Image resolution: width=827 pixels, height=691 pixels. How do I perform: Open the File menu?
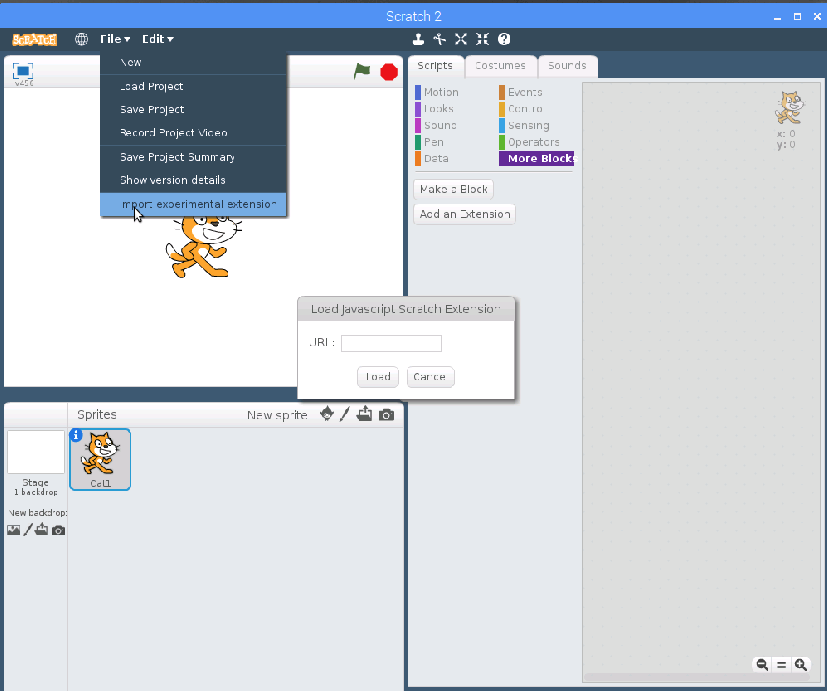click(115, 39)
